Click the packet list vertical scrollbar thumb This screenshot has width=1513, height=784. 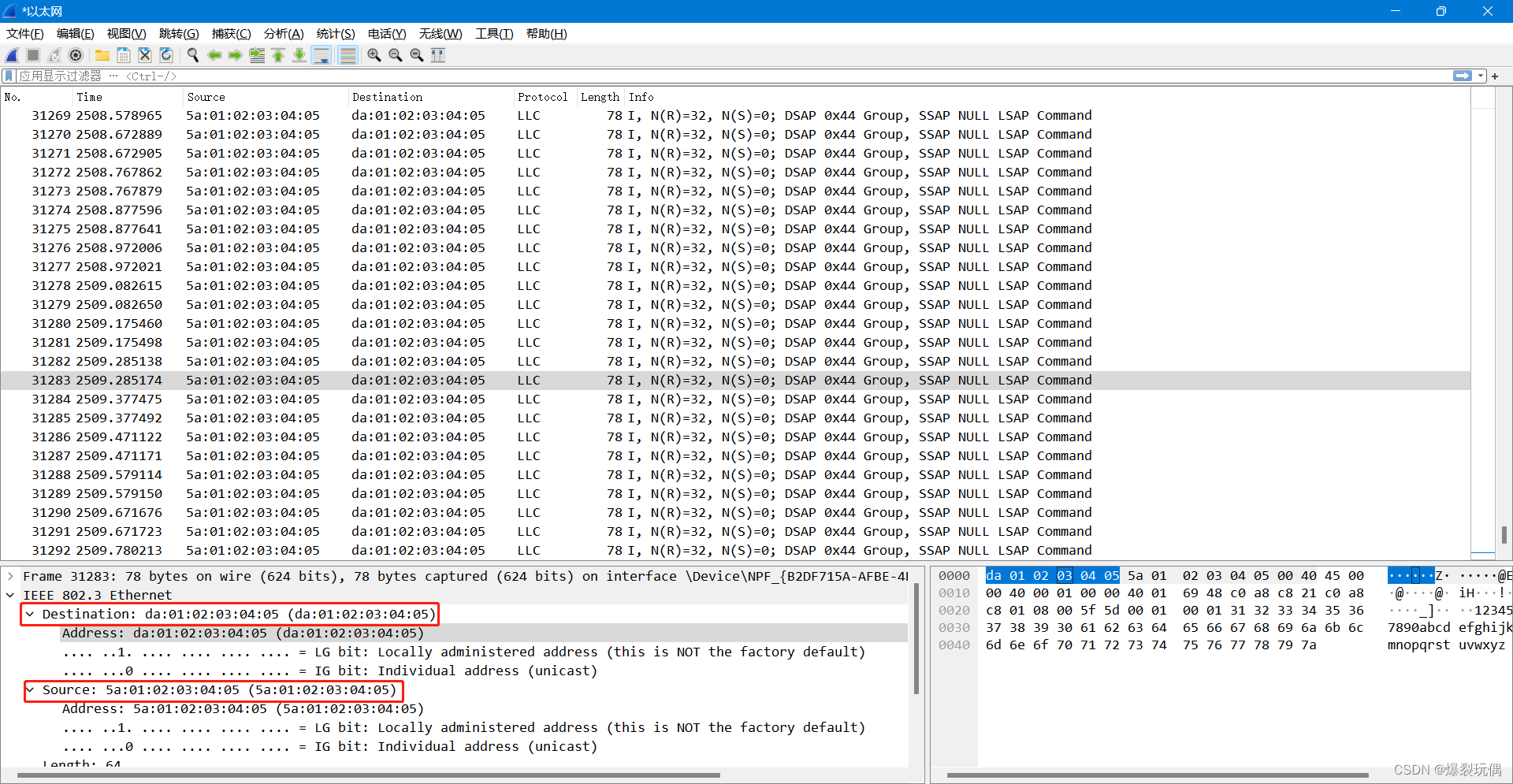1504,535
